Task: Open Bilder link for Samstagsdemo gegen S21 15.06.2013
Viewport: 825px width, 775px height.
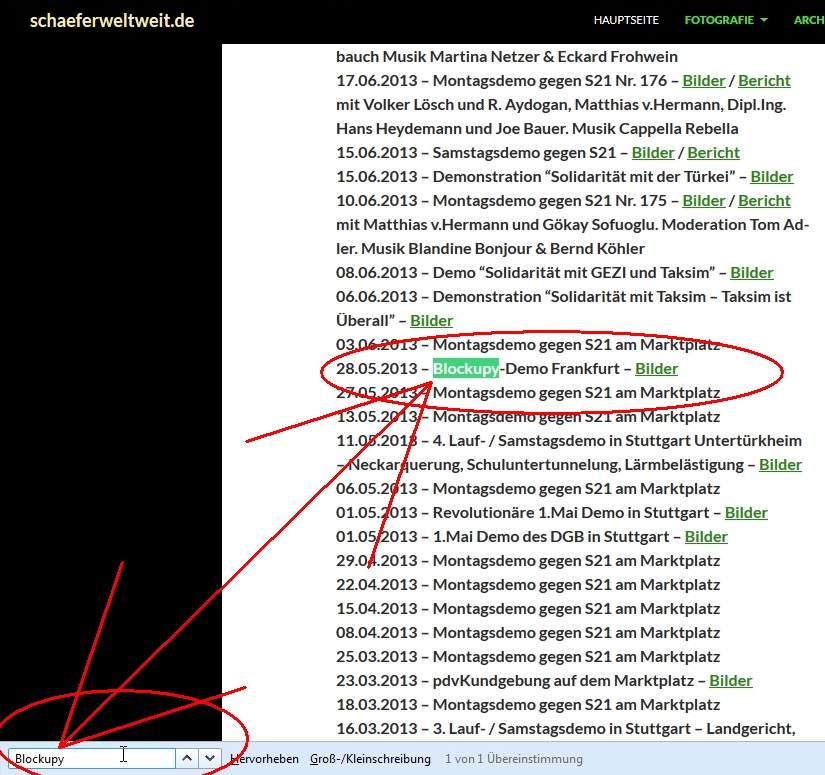Action: (653, 153)
